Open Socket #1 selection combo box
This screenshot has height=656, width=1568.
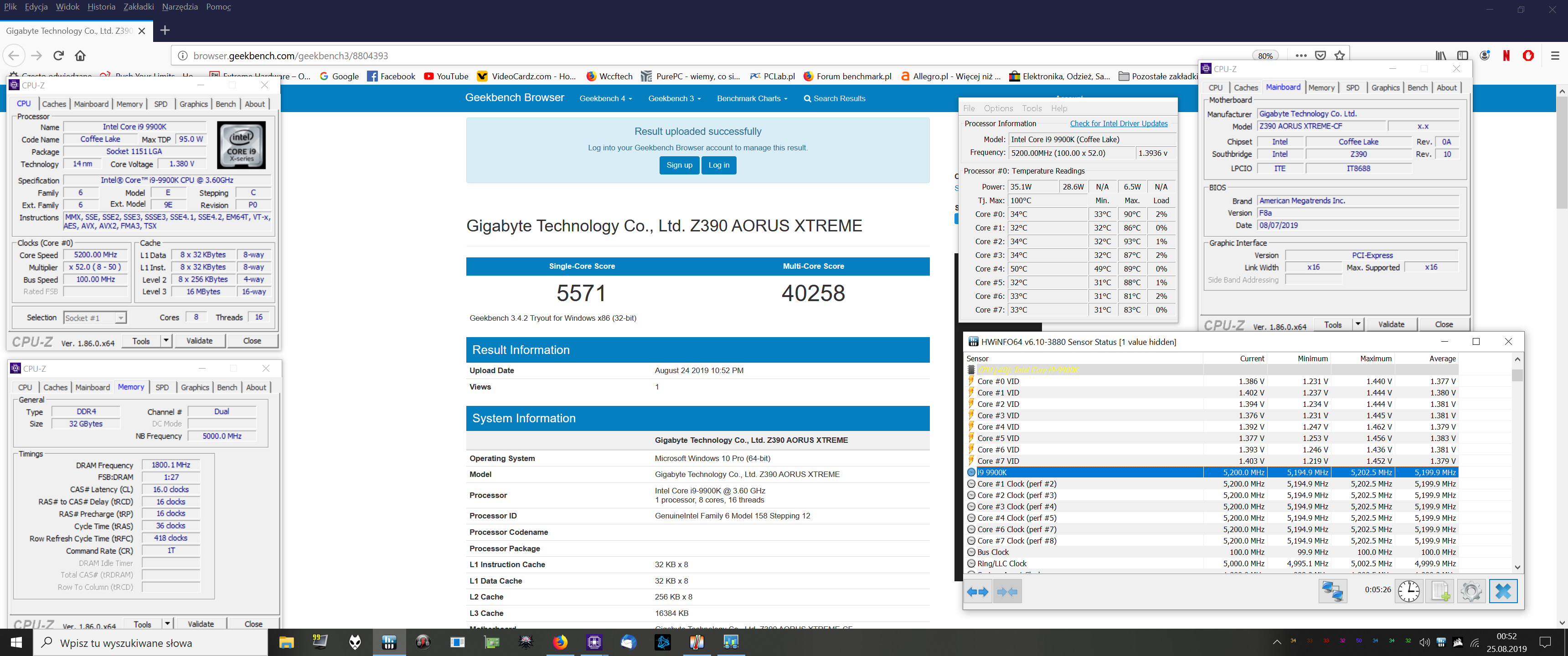pos(95,318)
